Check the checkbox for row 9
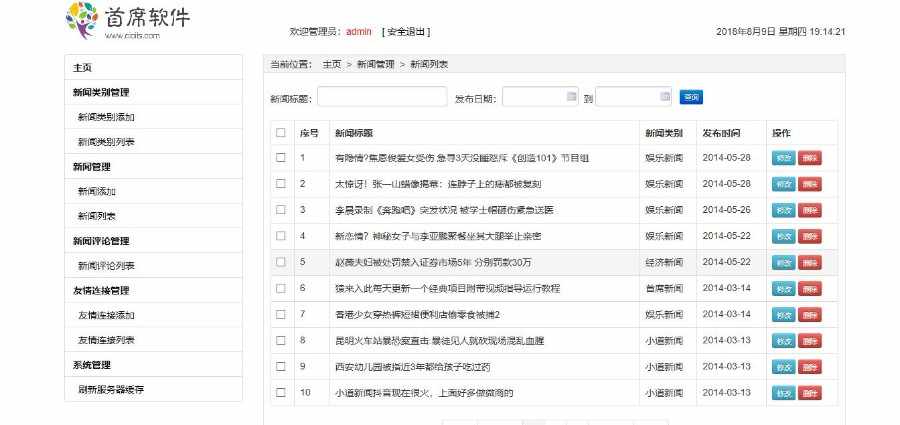This screenshot has width=900, height=425. pos(281,366)
